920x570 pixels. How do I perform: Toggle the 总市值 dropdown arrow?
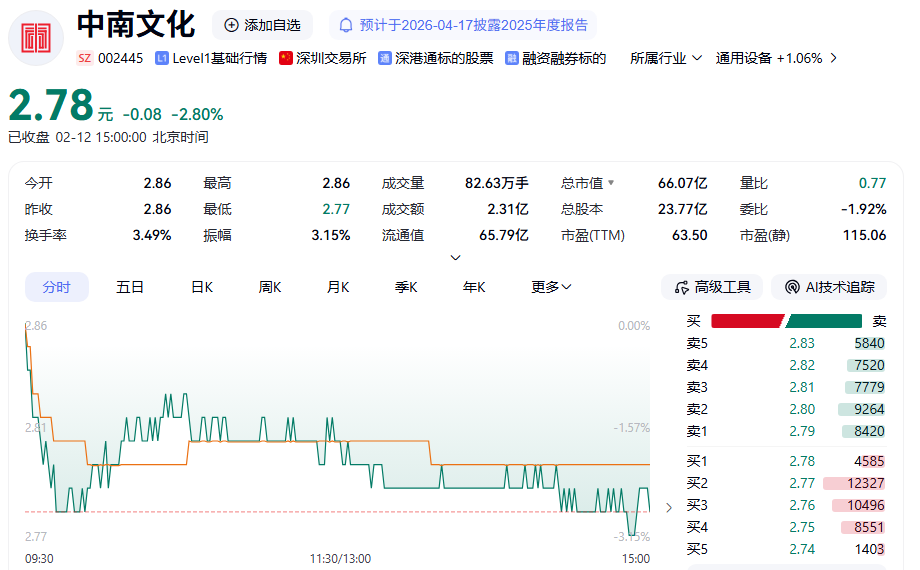pos(611,184)
